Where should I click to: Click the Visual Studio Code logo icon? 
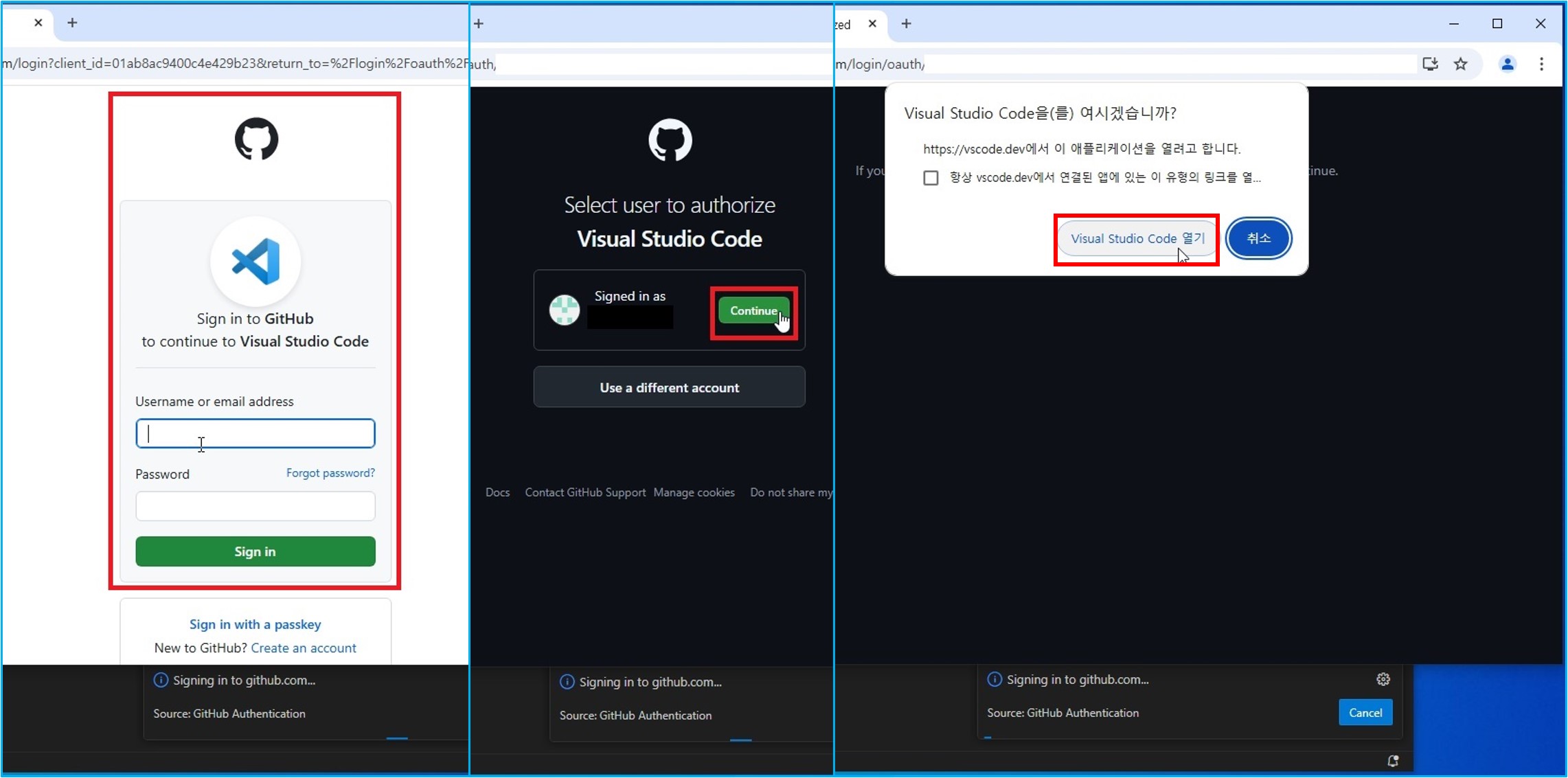255,261
